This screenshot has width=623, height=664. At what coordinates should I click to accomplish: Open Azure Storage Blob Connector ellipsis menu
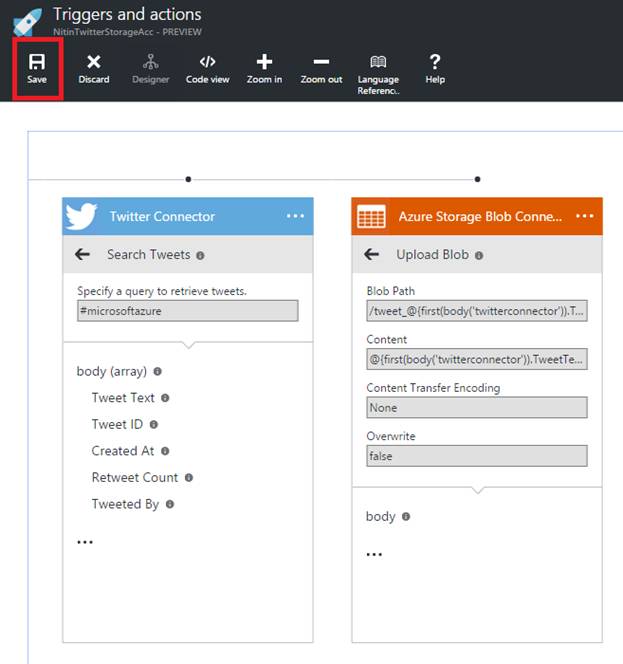point(584,216)
